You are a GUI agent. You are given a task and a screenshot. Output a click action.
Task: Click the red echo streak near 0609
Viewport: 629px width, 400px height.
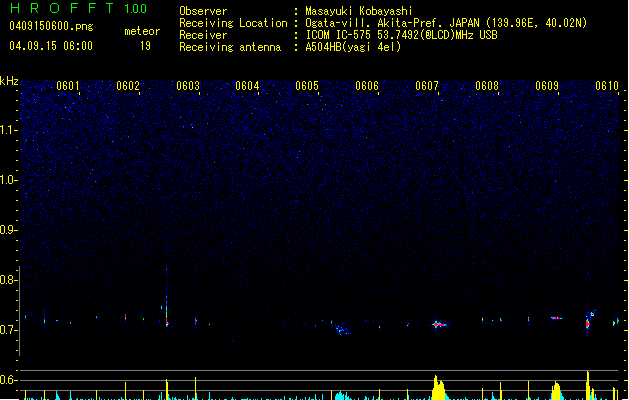[x=556, y=318]
